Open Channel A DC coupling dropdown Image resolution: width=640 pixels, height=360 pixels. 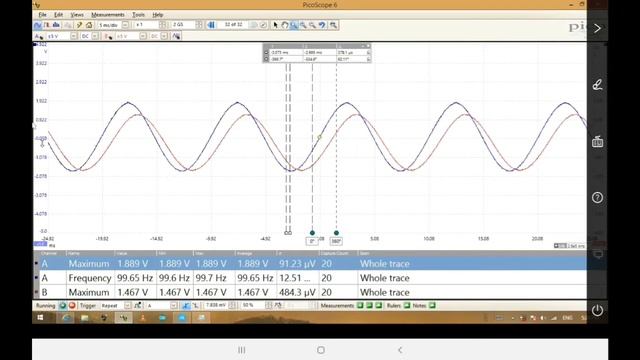pyautogui.click(x=95, y=36)
